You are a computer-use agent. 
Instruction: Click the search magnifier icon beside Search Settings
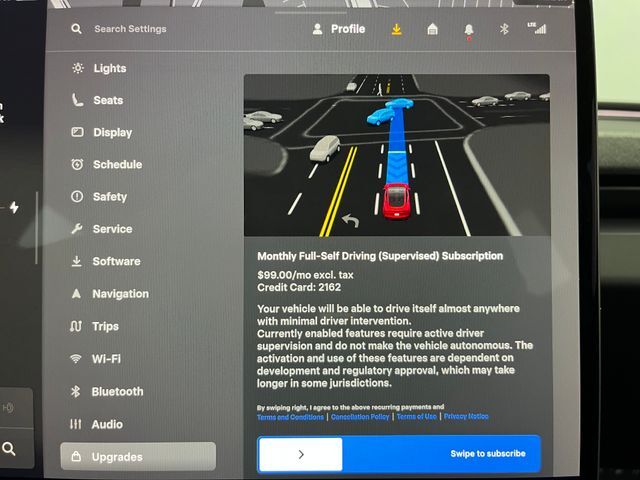click(x=76, y=29)
